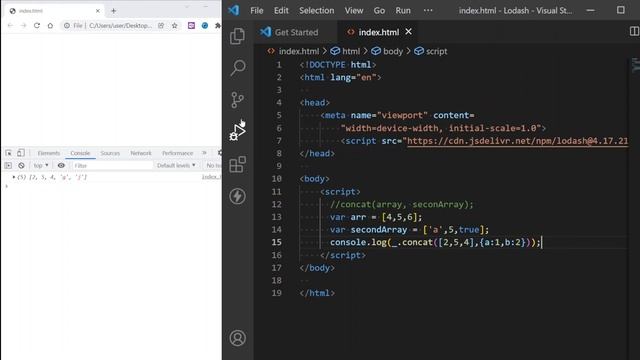Switch to DevTools Elements tab
The width and height of the screenshot is (640, 360).
[49, 153]
